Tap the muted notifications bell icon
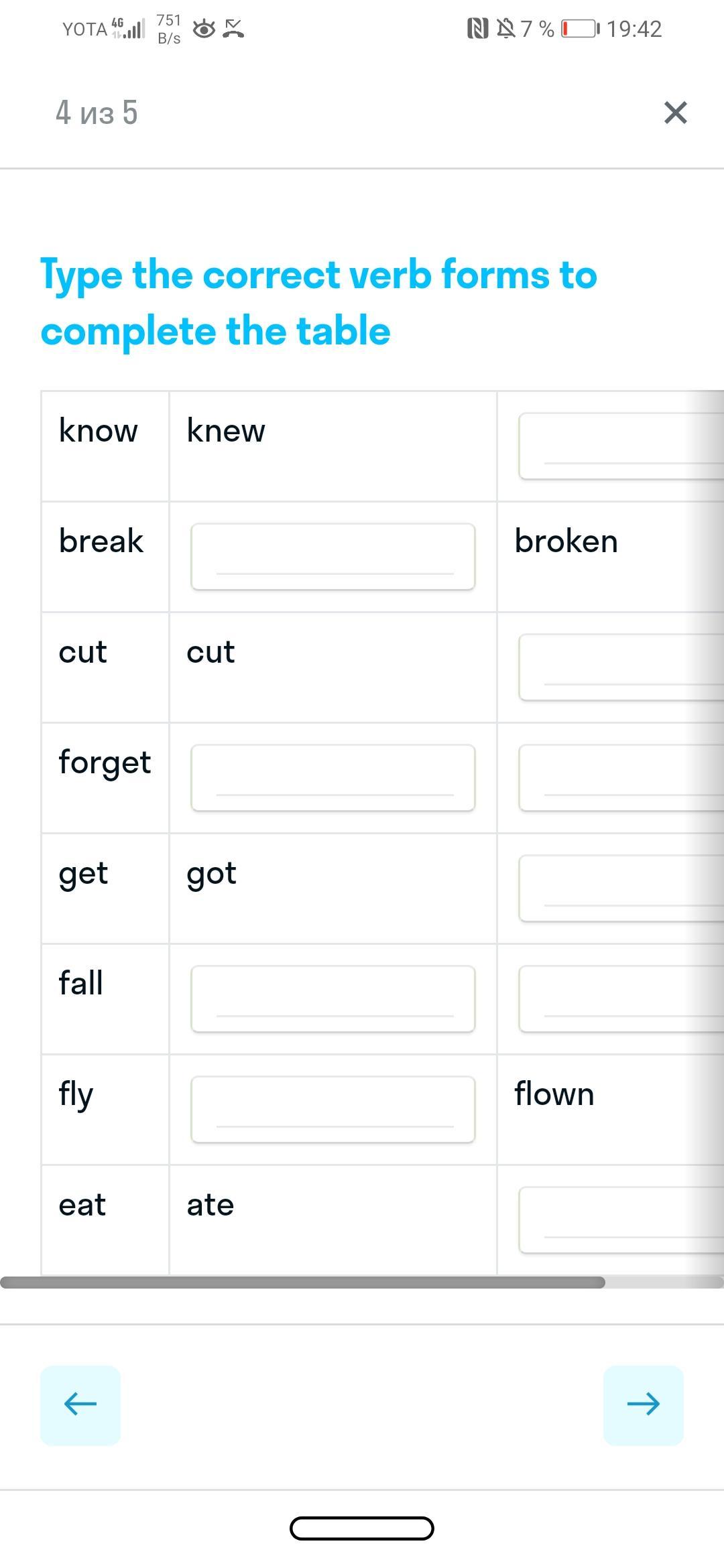Viewport: 724px width, 1568px height. point(505,29)
